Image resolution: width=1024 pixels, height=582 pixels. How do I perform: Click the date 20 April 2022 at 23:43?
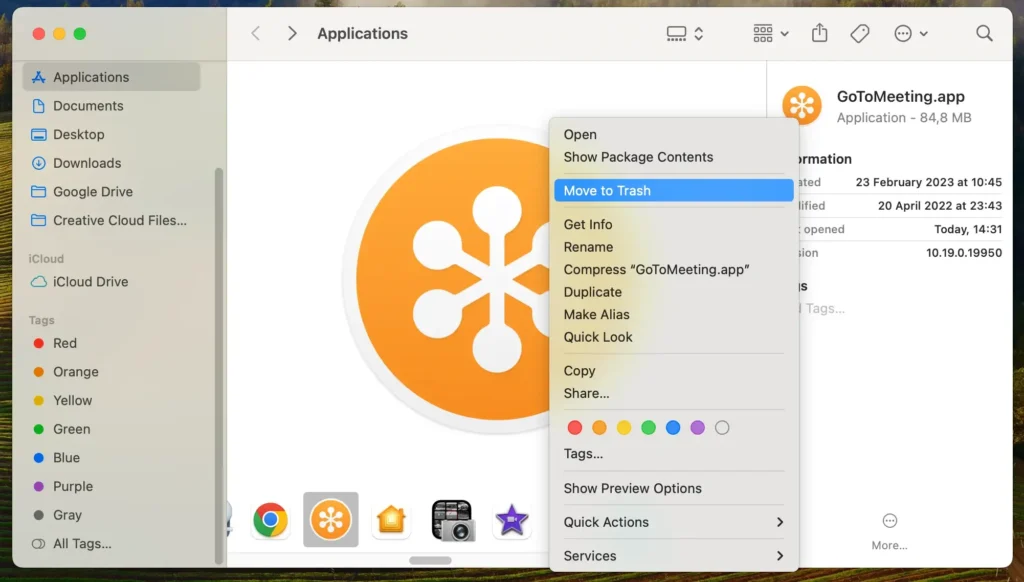click(x=940, y=206)
